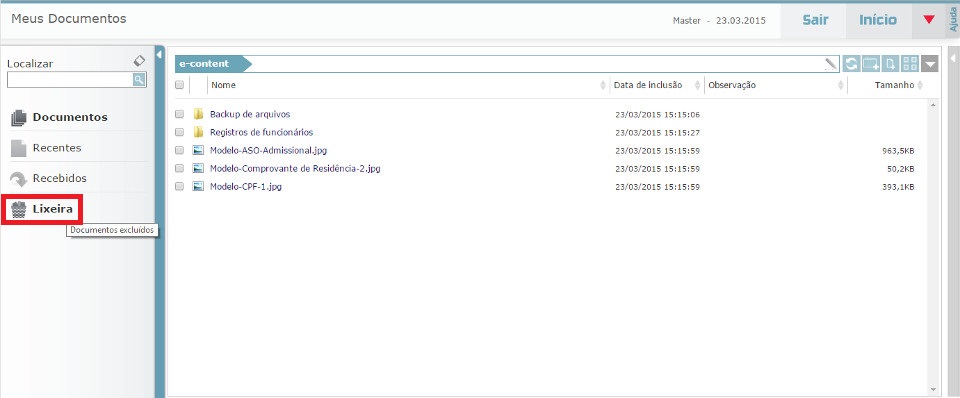Click the Data de inclusão sort arrows
960x398 pixels.
(x=697, y=85)
